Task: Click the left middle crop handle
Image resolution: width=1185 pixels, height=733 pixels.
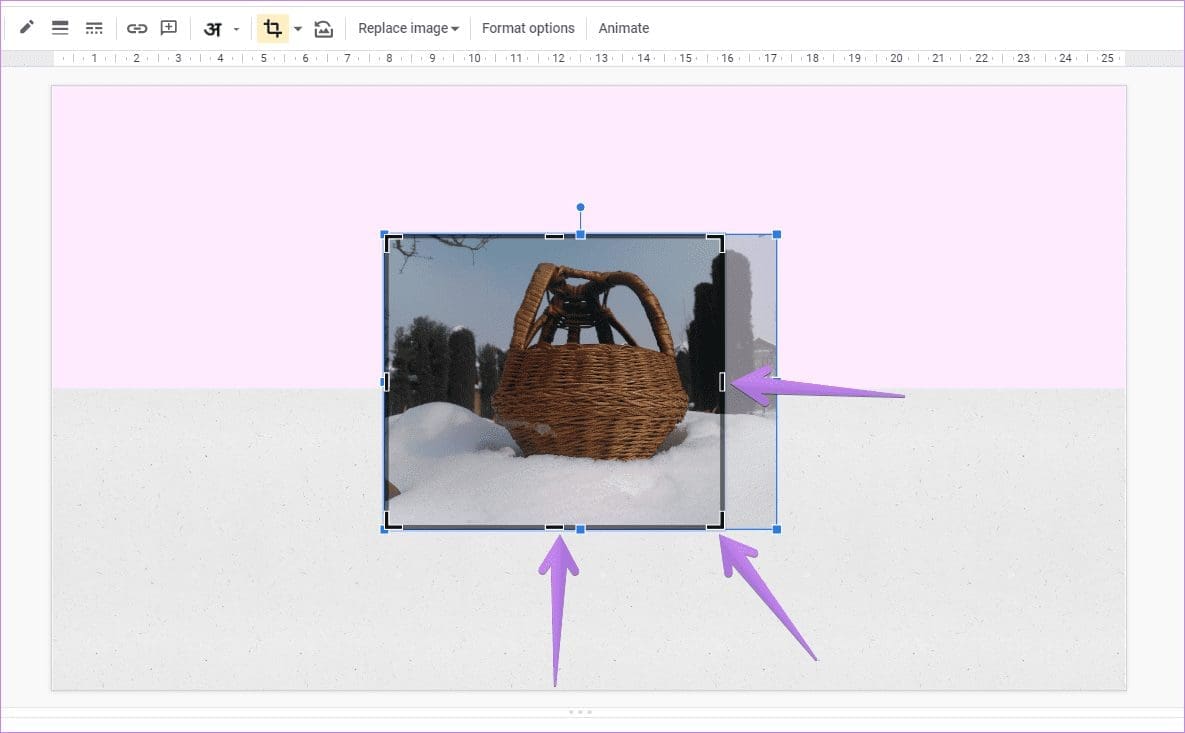Action: pyautogui.click(x=387, y=382)
